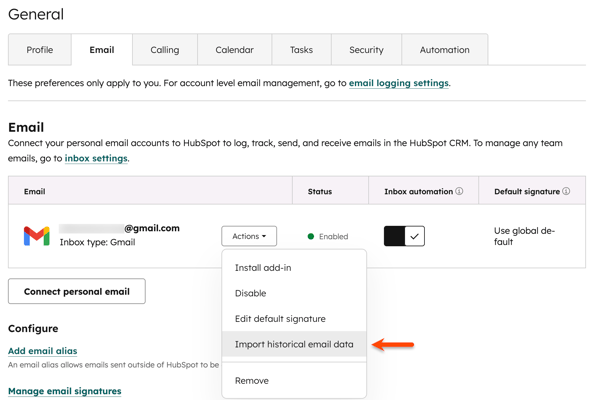Select Import historical email data
The width and height of the screenshot is (600, 400).
pos(294,344)
